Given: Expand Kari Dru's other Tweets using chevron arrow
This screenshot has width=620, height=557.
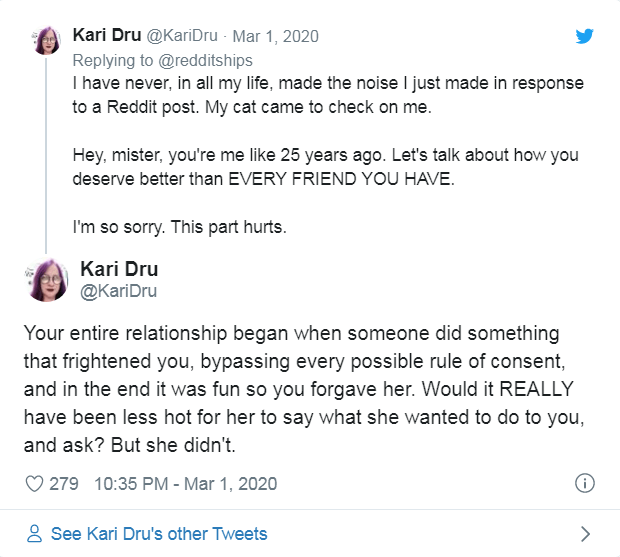Looking at the screenshot, I should (586, 534).
